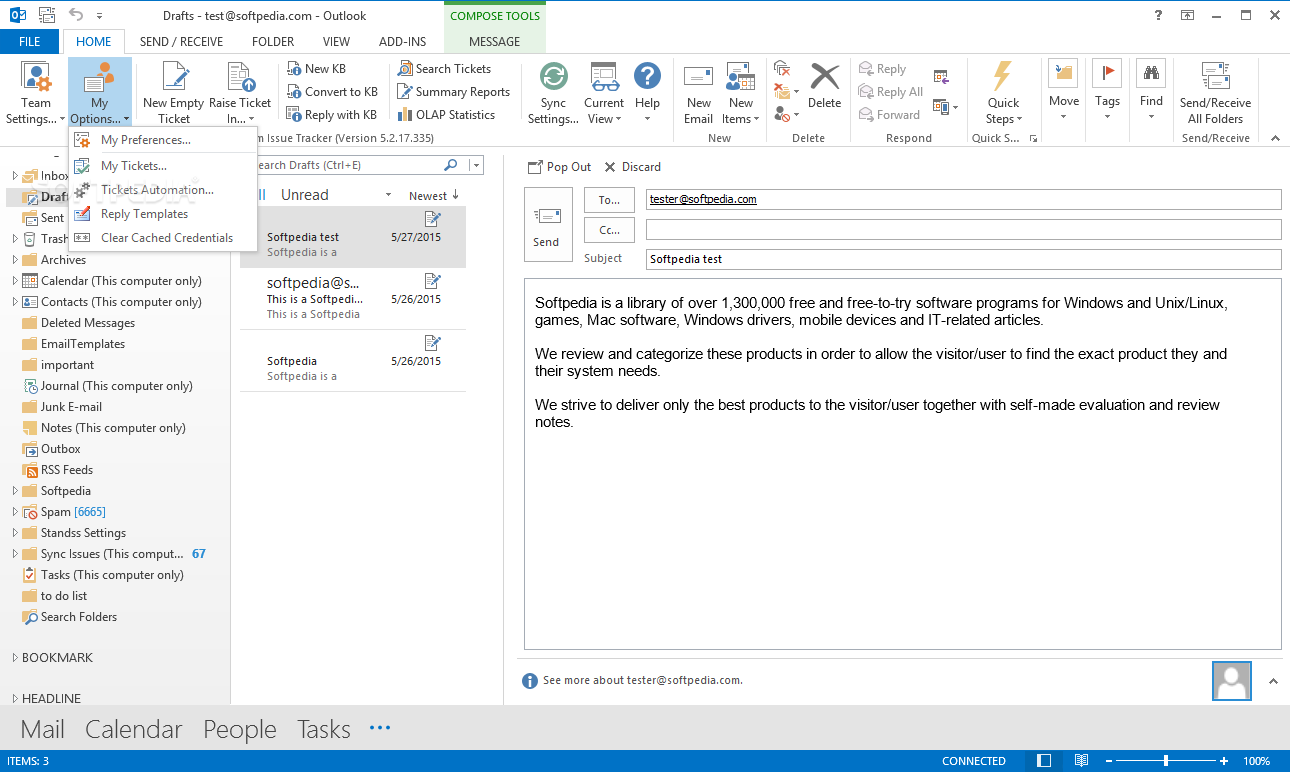The height and width of the screenshot is (772, 1290).
Task: Click the contact photo placeholder
Action: click(1232, 680)
